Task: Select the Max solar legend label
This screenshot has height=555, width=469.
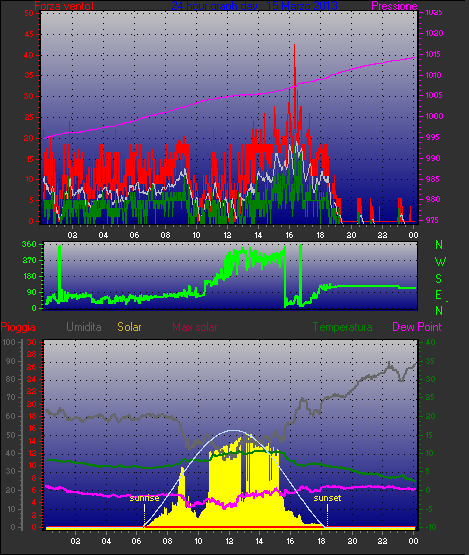Action: pyautogui.click(x=195, y=327)
